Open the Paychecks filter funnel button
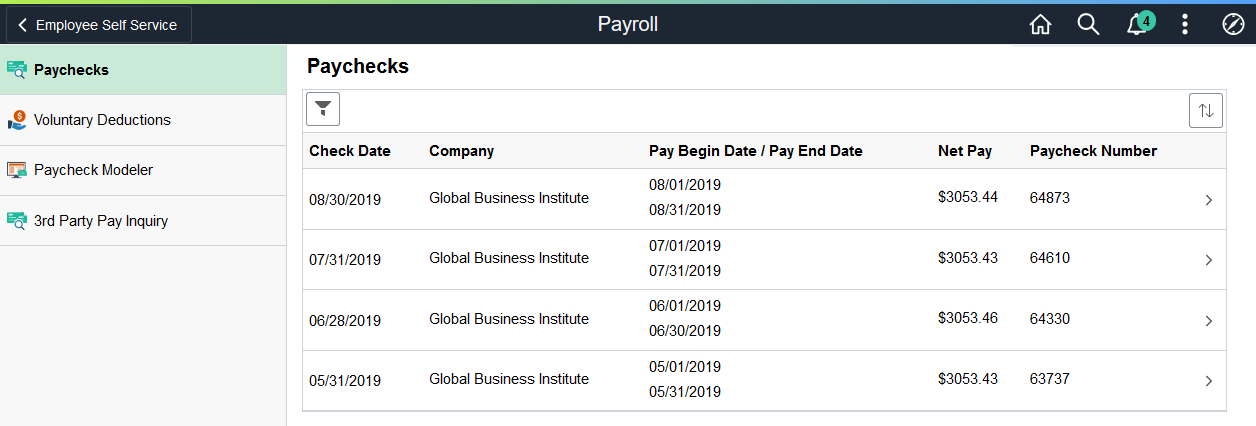This screenshot has height=426, width=1256. (323, 109)
